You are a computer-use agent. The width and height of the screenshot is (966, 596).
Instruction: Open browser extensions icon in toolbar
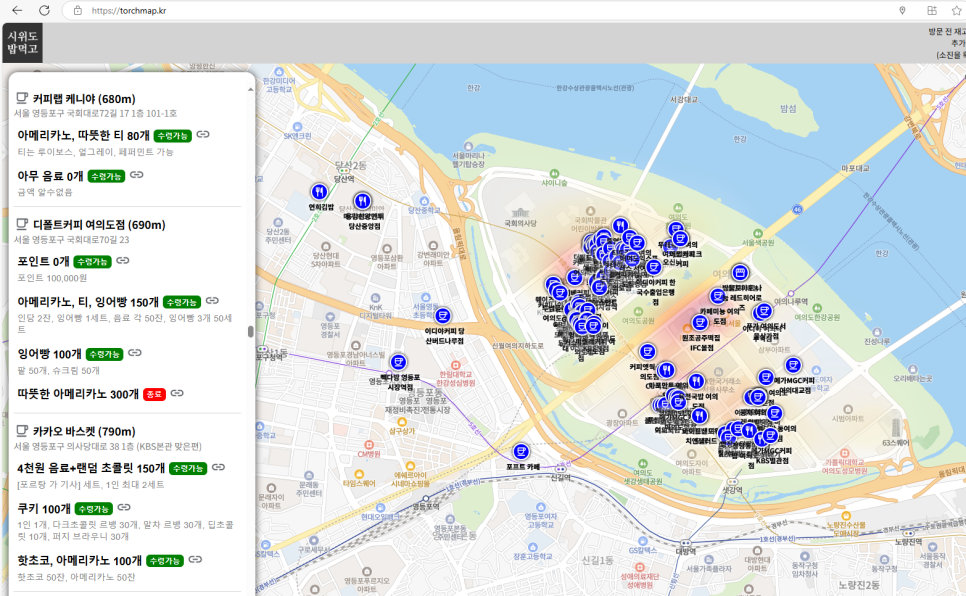point(932,10)
